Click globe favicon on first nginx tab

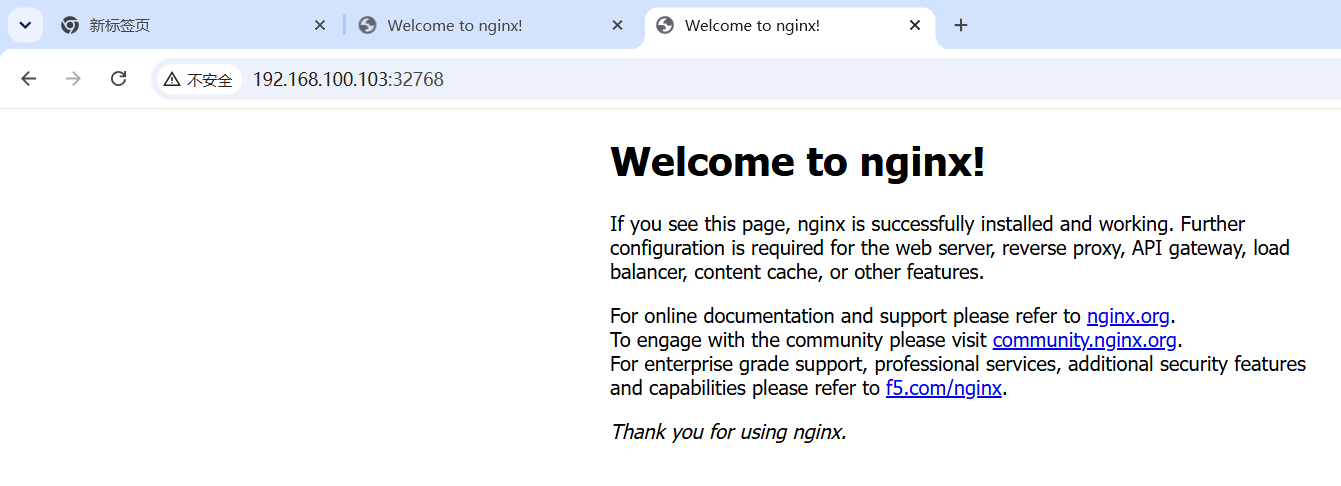click(x=367, y=25)
